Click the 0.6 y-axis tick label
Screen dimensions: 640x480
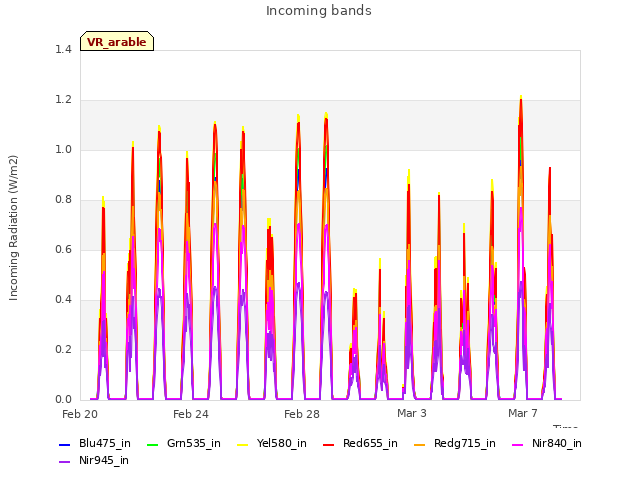[x=63, y=250]
